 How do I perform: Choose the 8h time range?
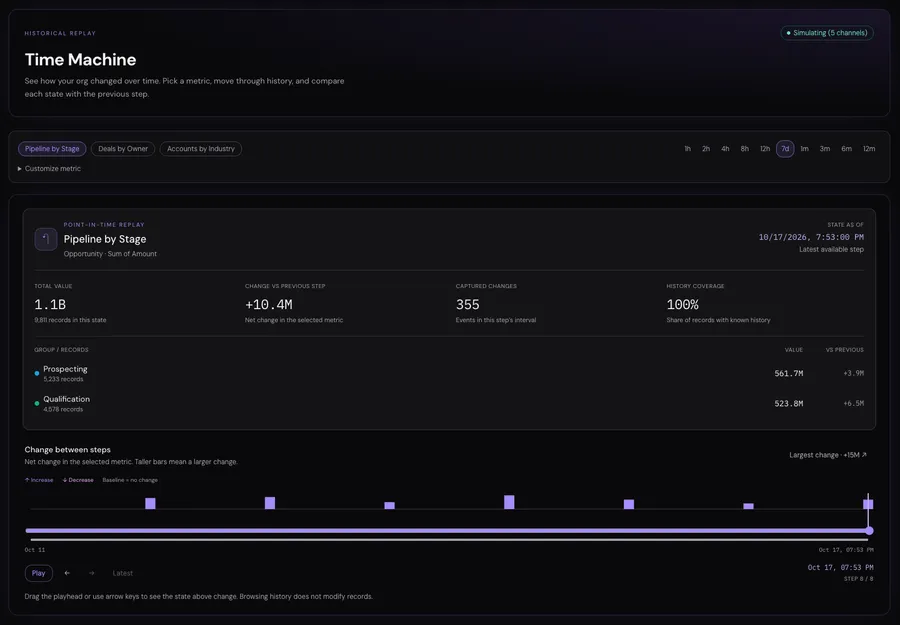(x=744, y=149)
